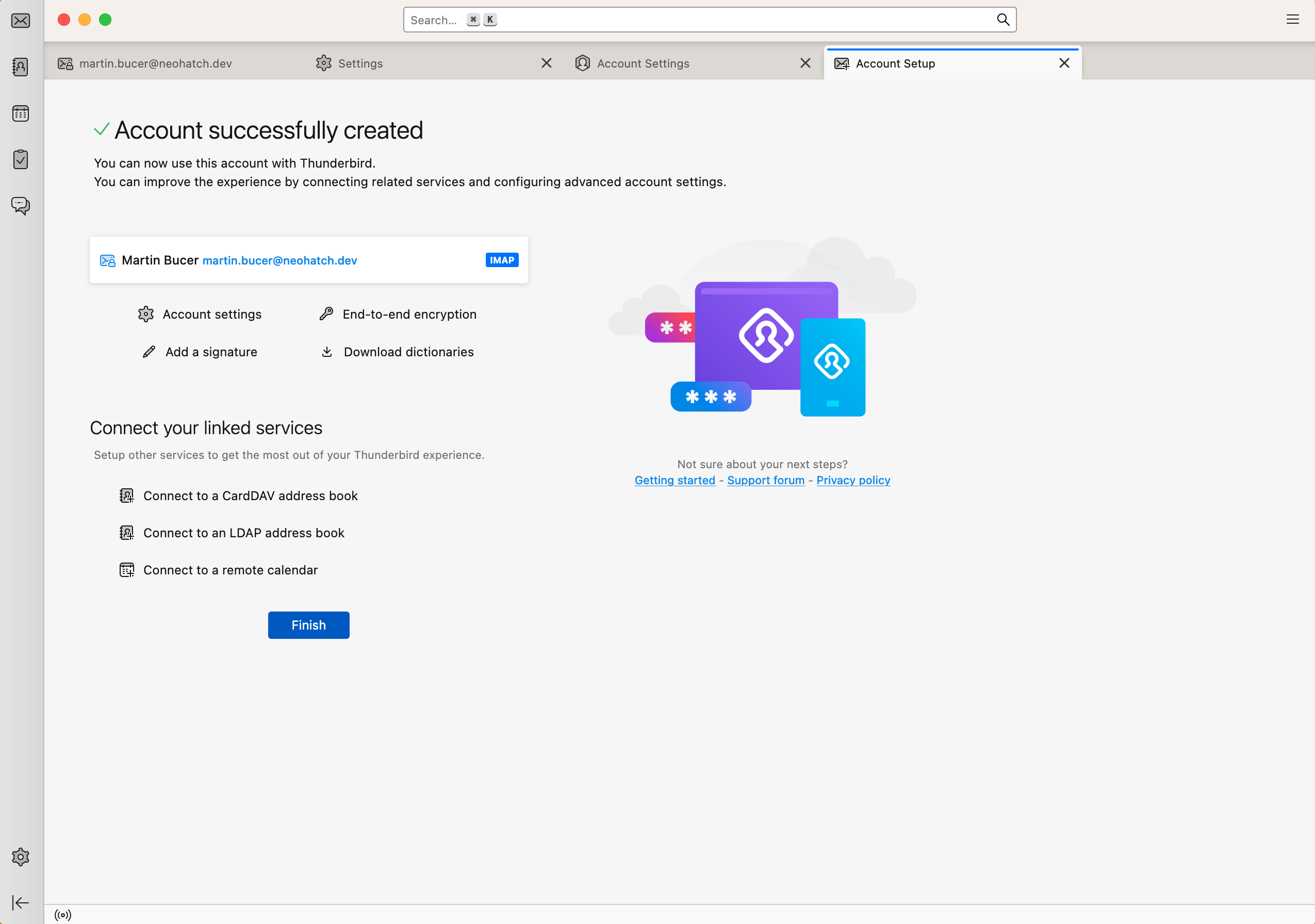Open the Support forum link

pos(766,481)
